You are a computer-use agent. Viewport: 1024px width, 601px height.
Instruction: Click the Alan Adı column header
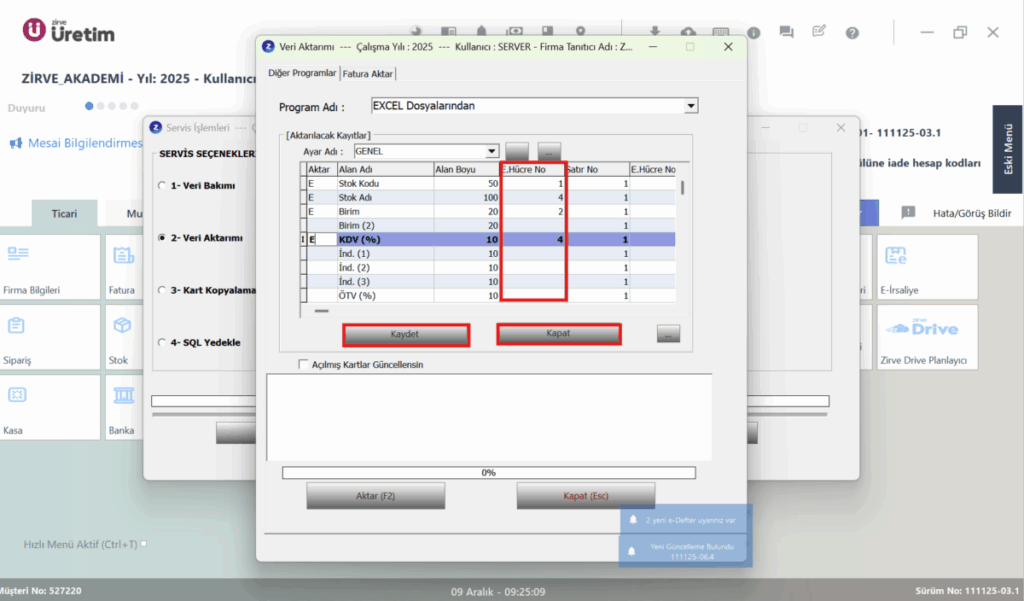[385, 169]
